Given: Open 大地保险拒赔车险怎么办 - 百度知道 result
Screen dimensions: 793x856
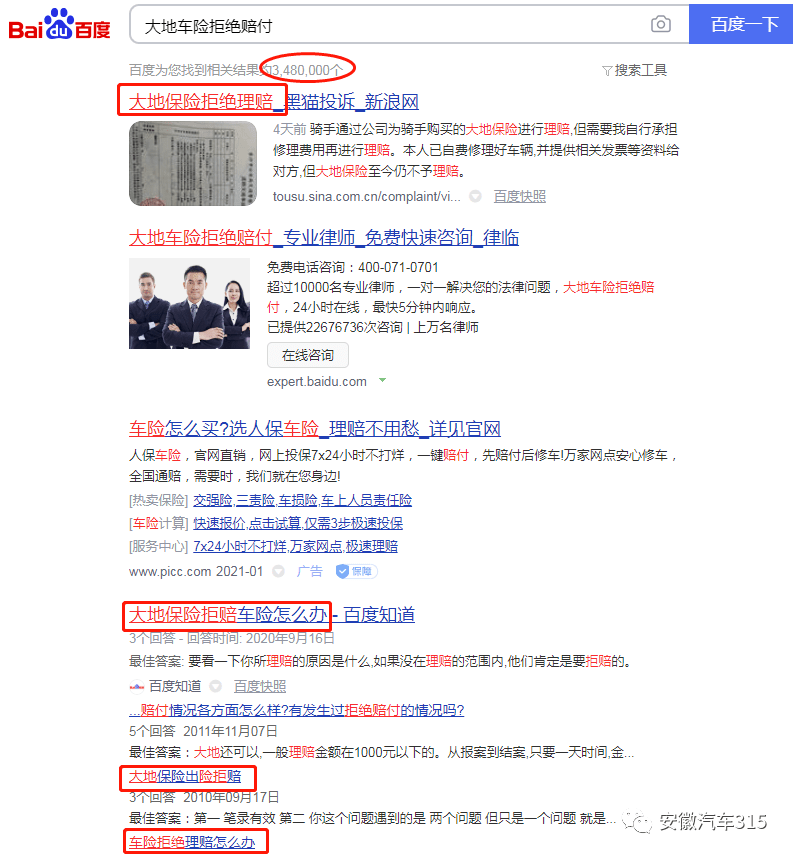Looking at the screenshot, I should (x=272, y=615).
